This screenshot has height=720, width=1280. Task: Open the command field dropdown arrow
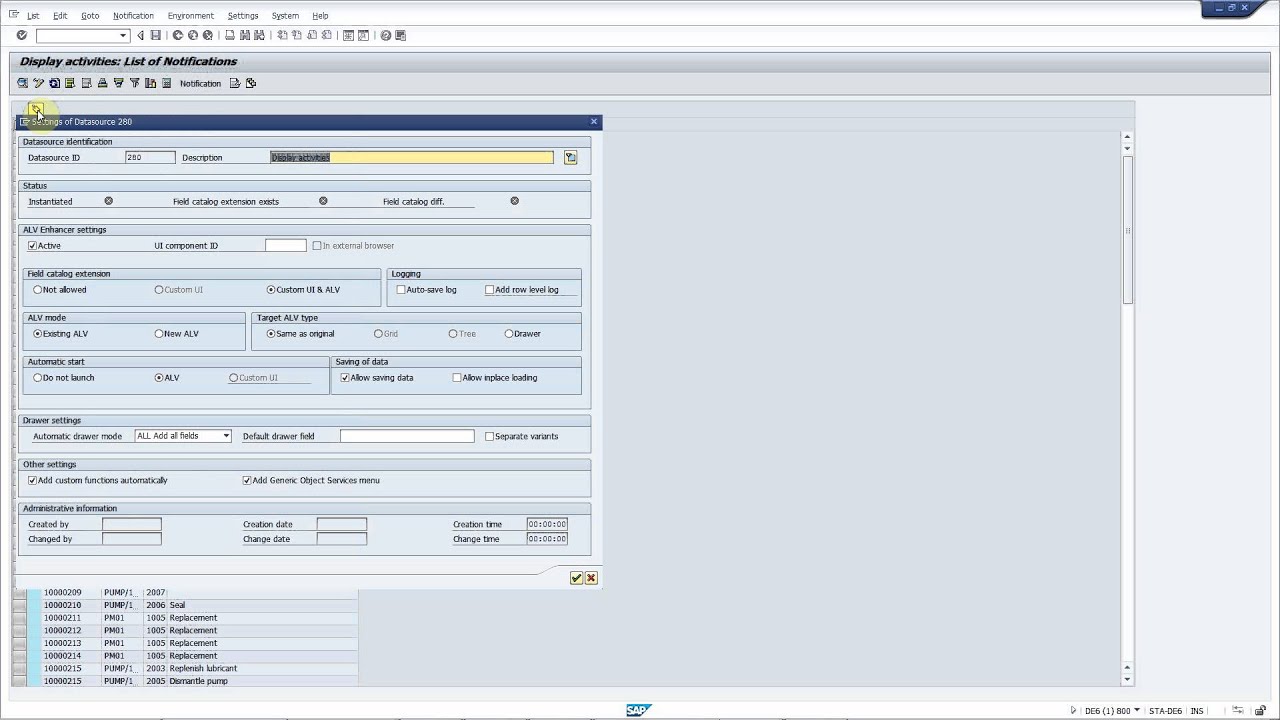tap(123, 36)
